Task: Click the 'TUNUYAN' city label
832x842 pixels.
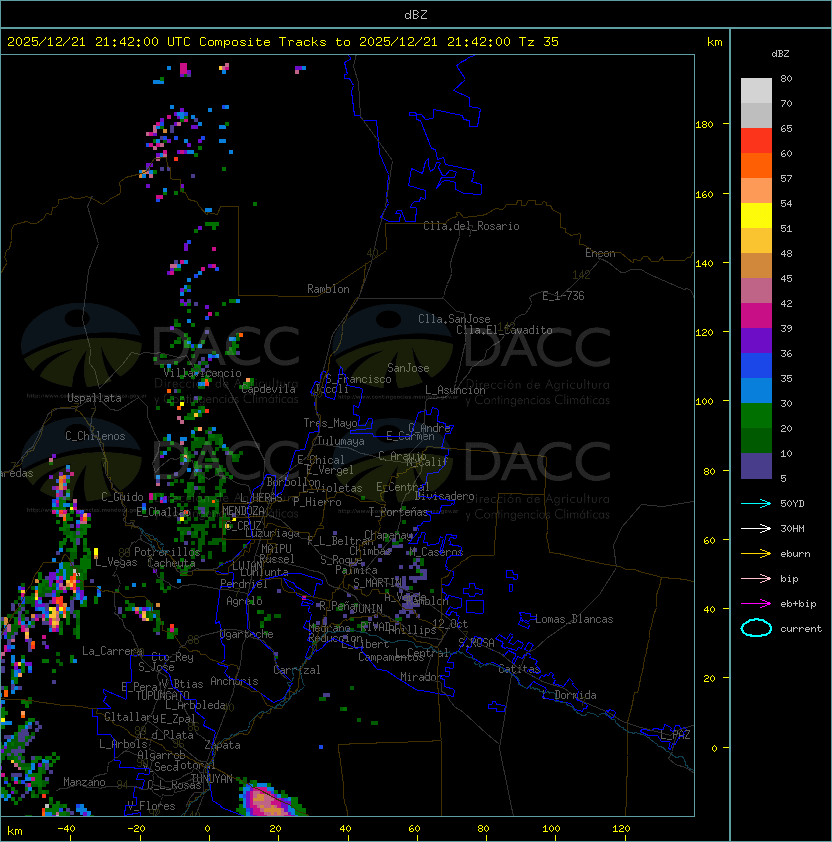Action: [x=212, y=779]
